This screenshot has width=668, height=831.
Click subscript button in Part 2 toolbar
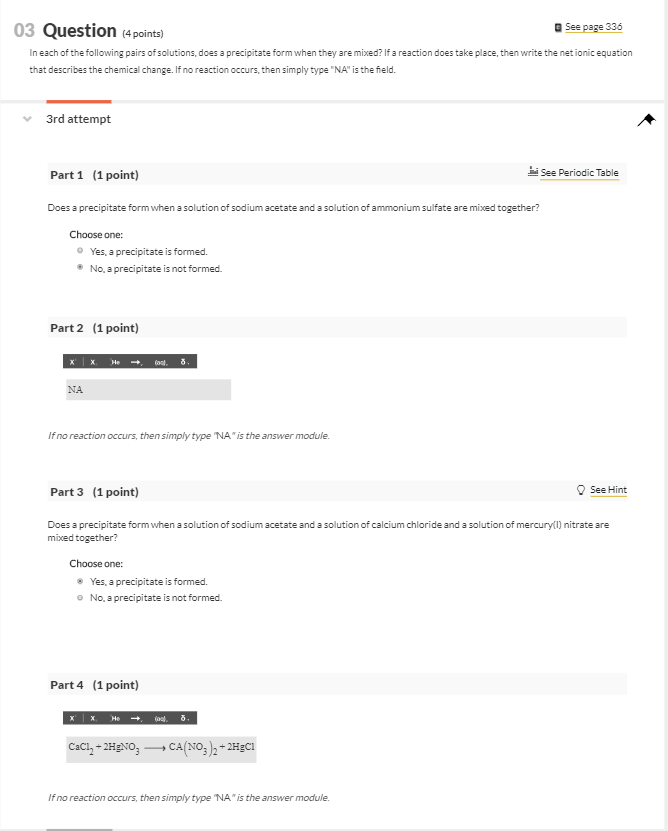[x=92, y=362]
